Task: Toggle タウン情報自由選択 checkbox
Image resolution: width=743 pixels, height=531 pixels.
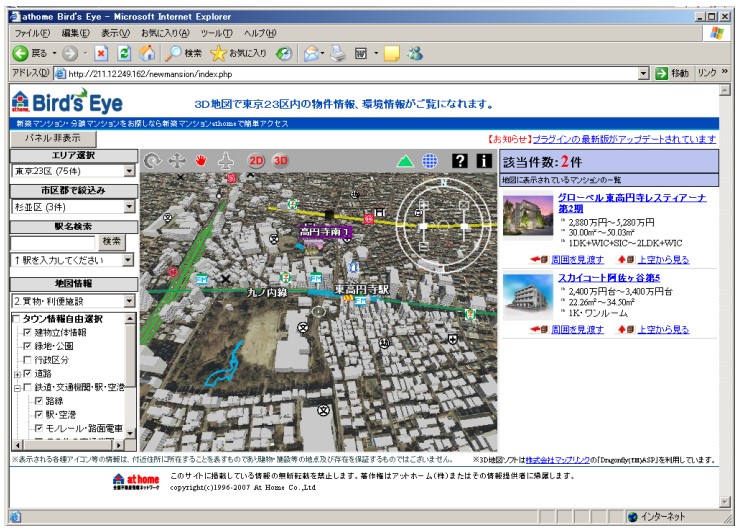Action: (x=16, y=319)
